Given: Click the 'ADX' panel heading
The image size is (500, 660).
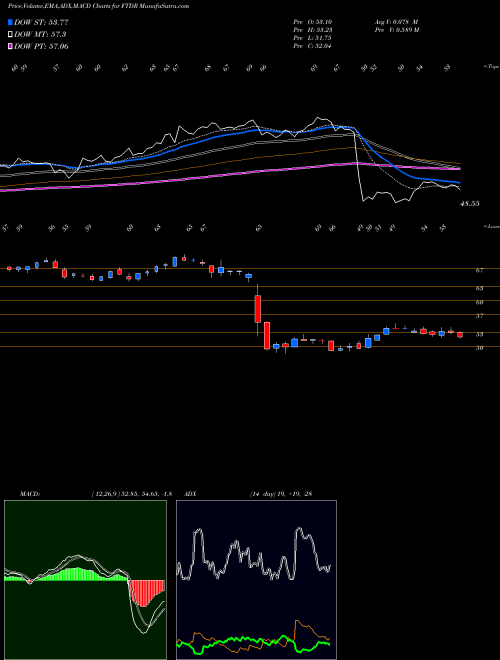Looking at the screenshot, I should tap(191, 494).
